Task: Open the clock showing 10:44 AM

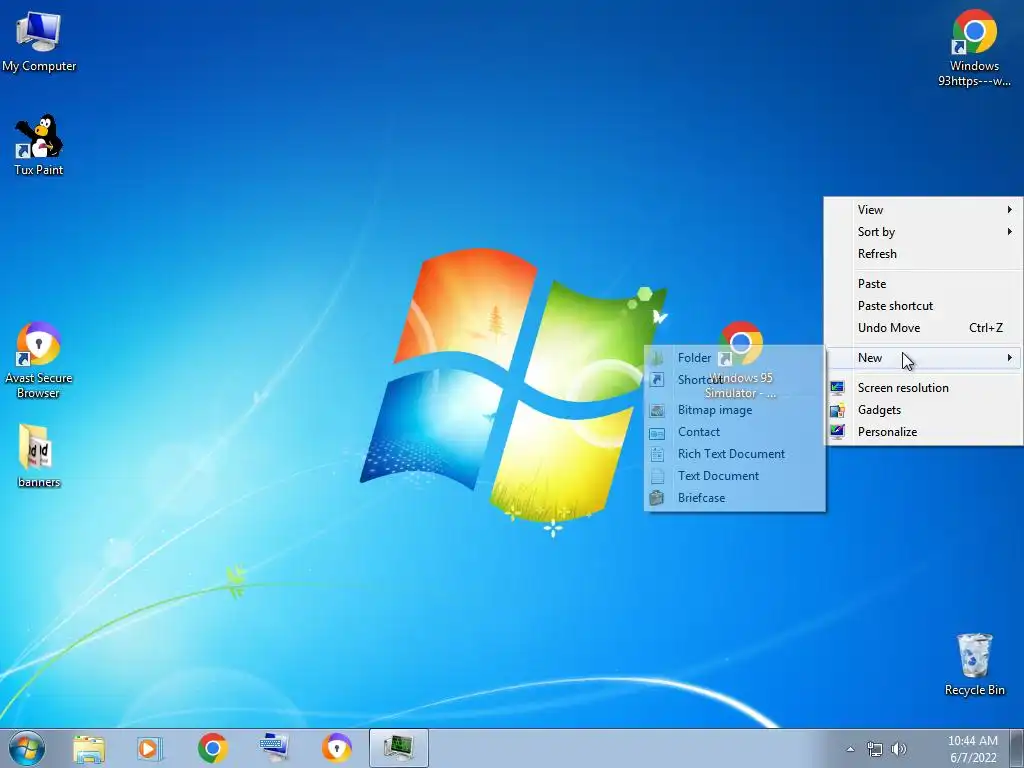Action: [x=972, y=749]
